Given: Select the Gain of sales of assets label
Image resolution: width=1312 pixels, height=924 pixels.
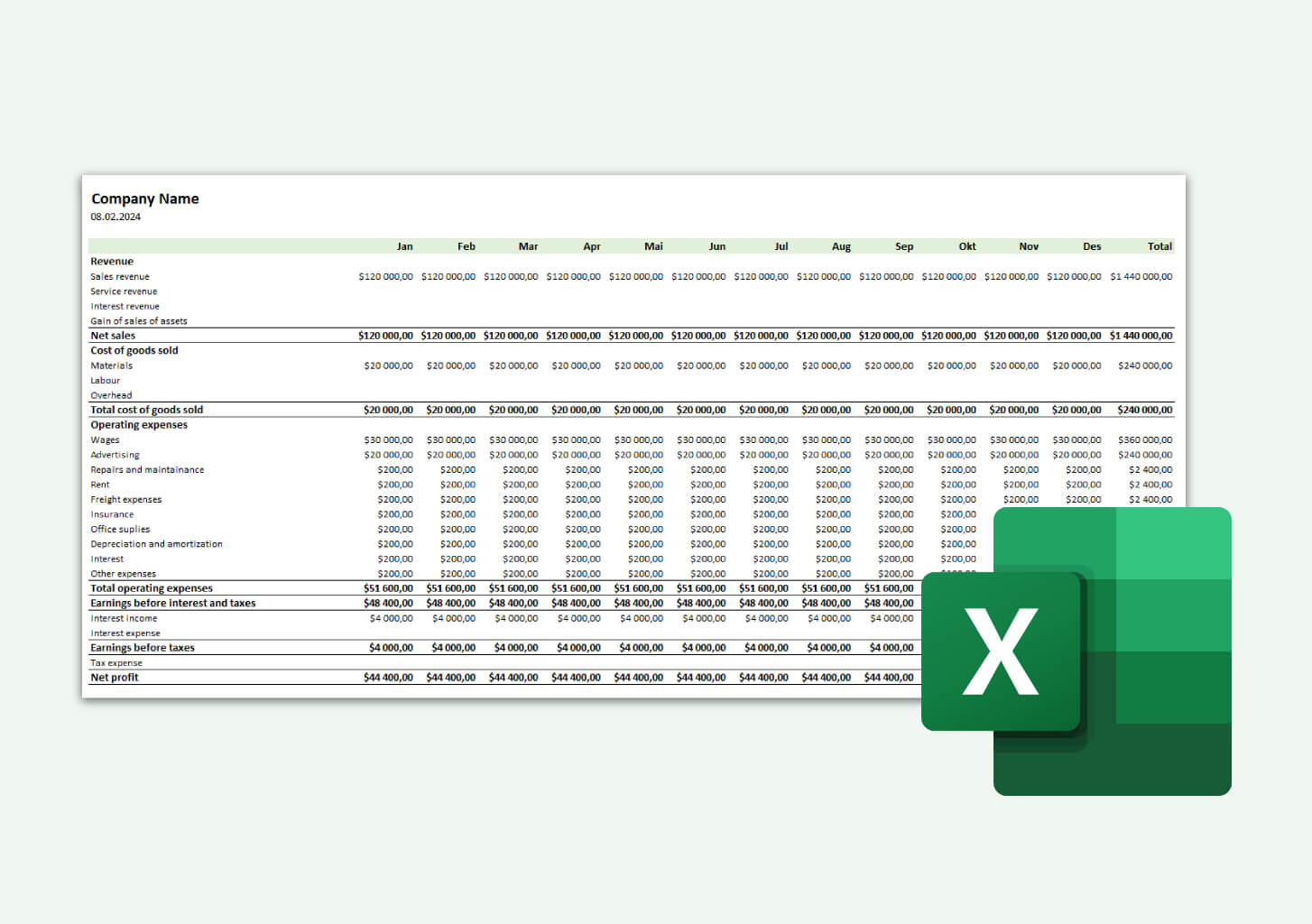Looking at the screenshot, I should 138,320.
